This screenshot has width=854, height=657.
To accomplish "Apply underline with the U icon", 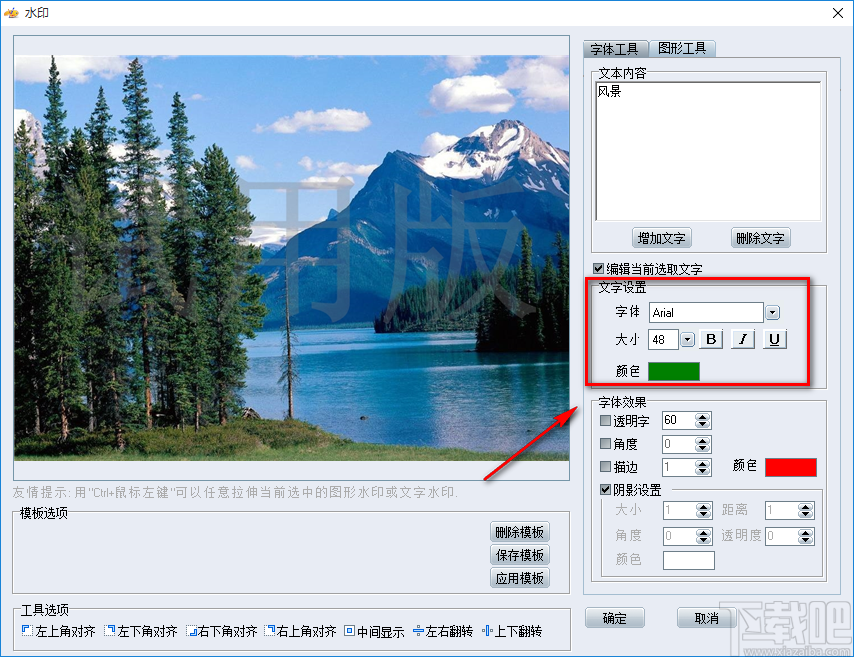I will 772,339.
